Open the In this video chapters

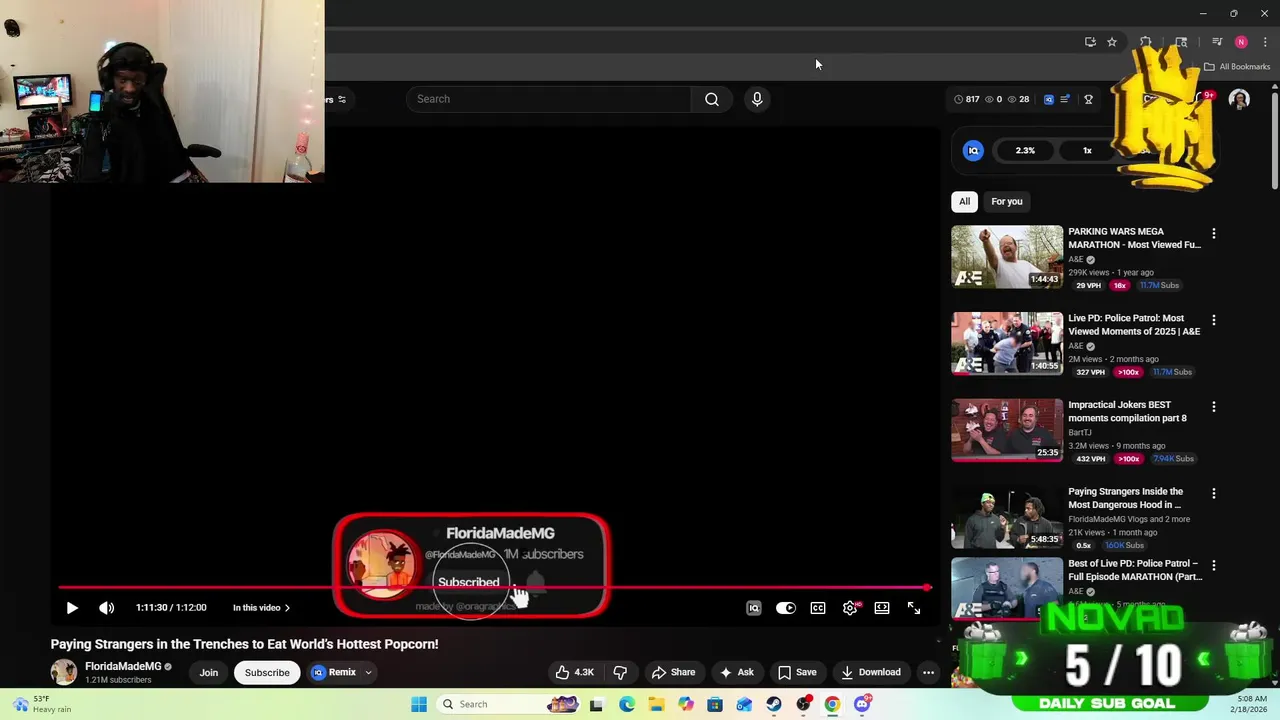pyautogui.click(x=261, y=608)
